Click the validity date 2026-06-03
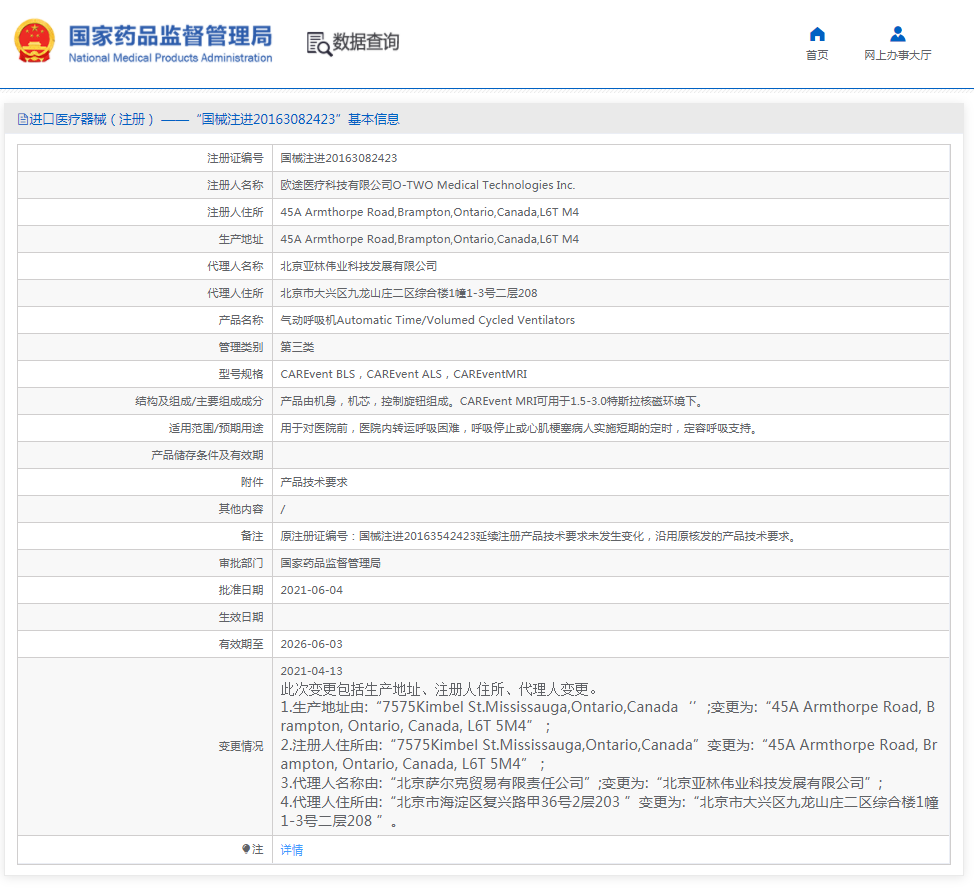Screen dimensions: 974x895 (x=311, y=644)
